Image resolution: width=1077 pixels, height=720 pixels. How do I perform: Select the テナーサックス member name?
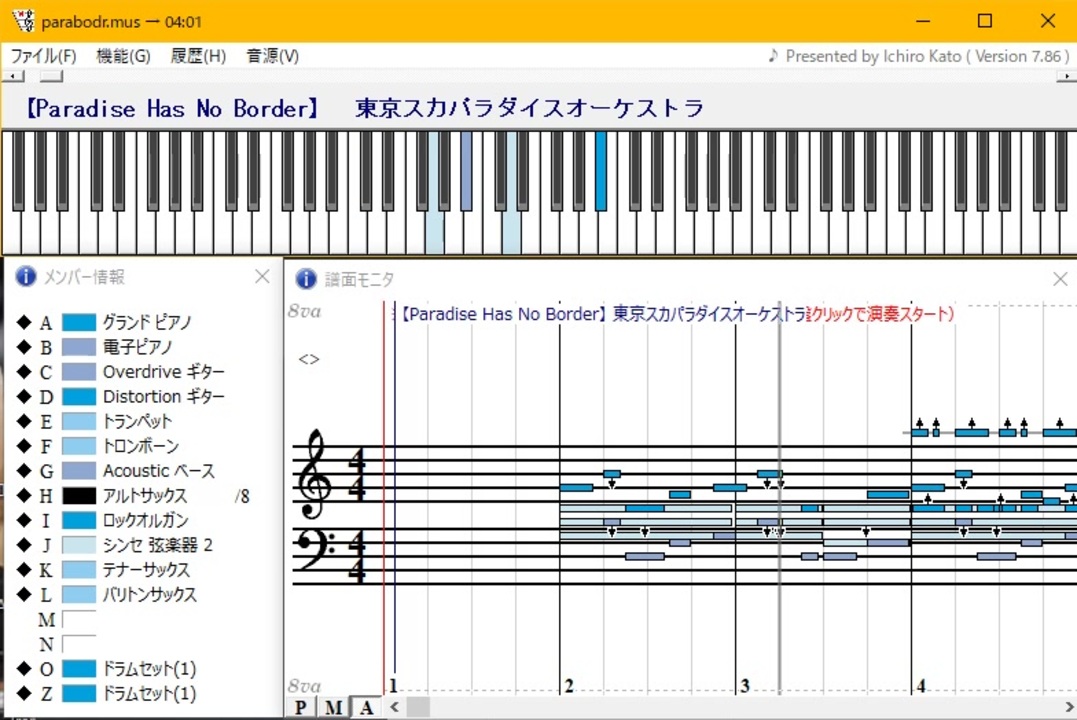coord(146,570)
